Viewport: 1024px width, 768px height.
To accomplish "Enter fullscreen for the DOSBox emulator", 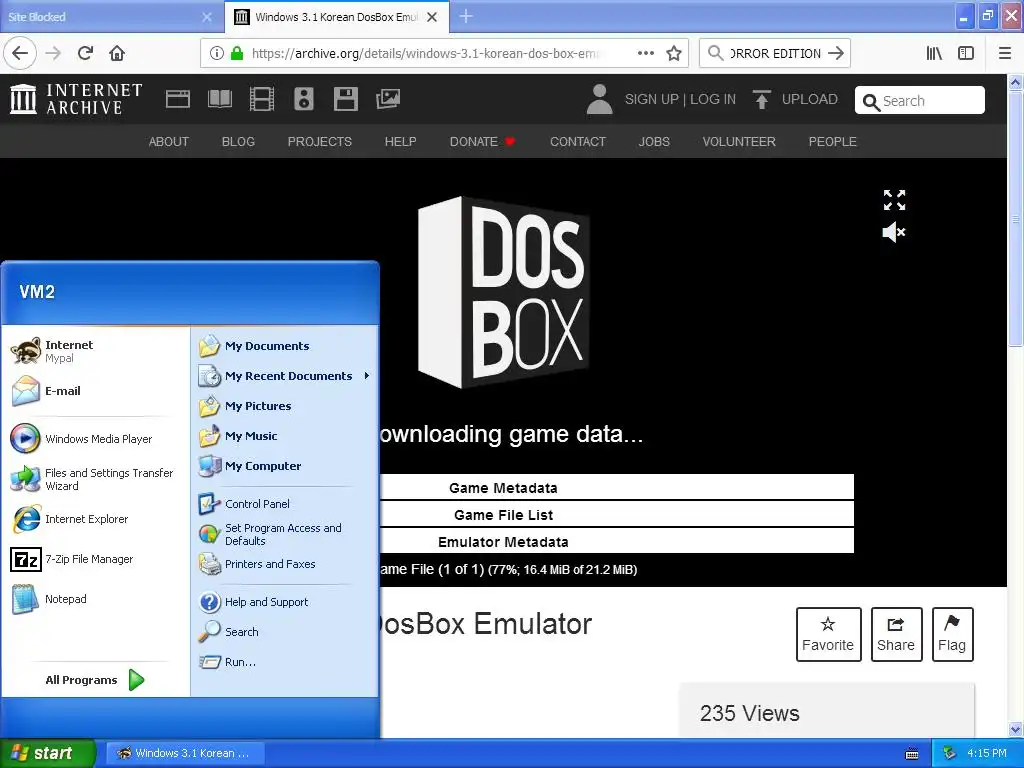I will coord(894,200).
